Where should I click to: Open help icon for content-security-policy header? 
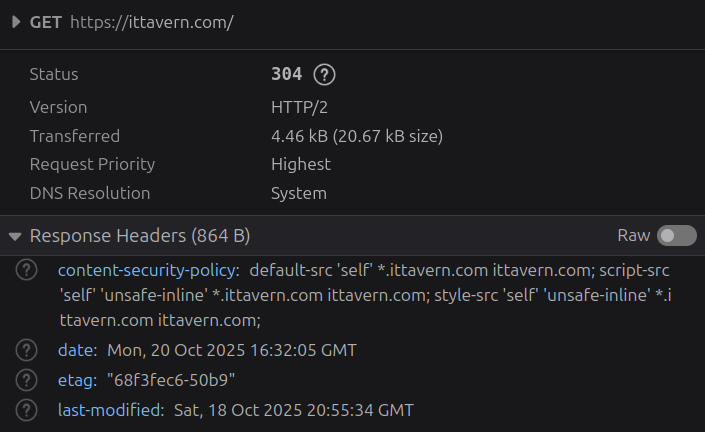[x=28, y=270]
